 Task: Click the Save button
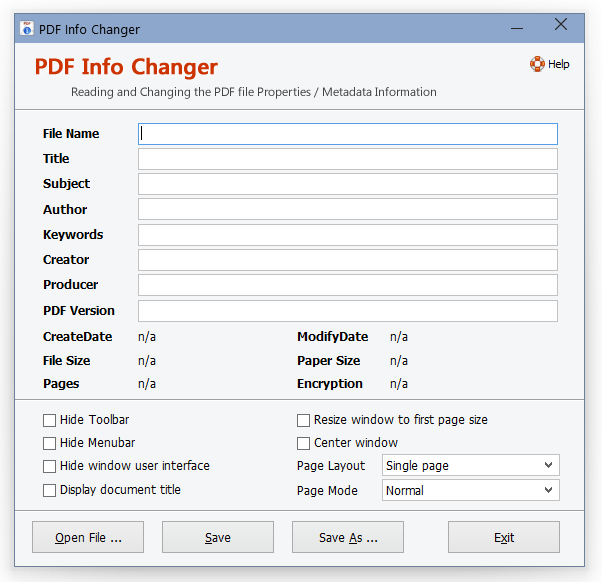coord(218,537)
